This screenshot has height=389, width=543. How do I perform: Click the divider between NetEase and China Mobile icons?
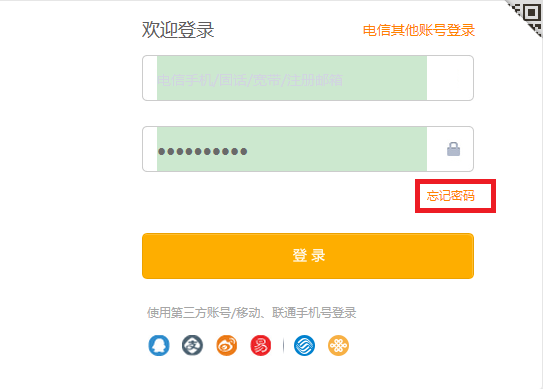[x=283, y=345]
